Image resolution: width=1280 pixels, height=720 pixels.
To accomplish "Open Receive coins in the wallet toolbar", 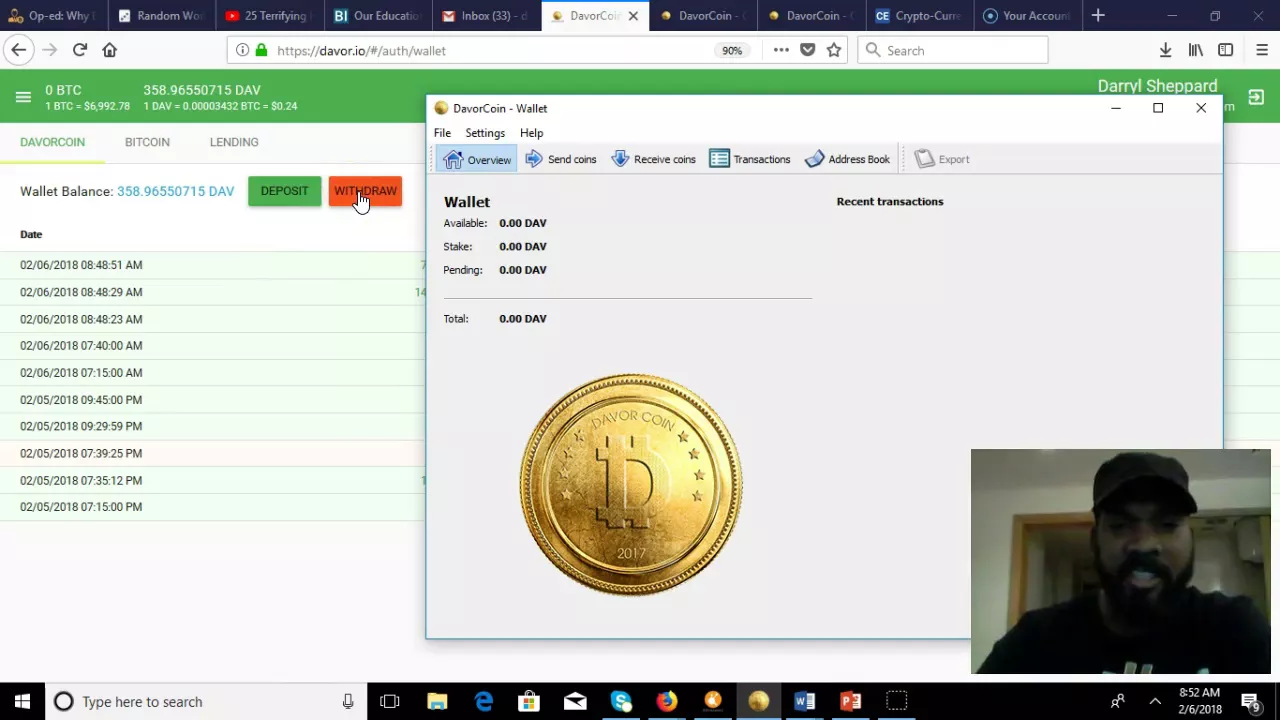I will click(653, 160).
